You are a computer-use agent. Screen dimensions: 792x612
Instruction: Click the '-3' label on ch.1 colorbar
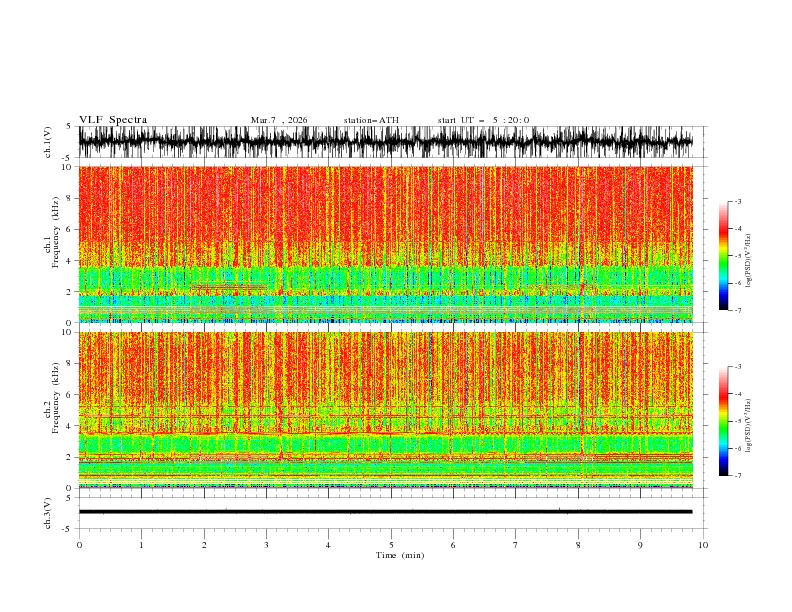point(737,202)
